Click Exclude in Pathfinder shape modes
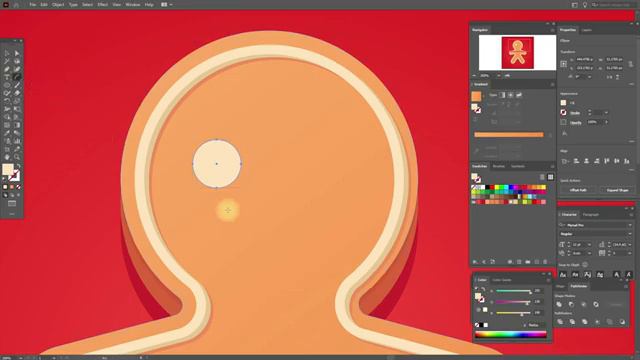Screen dimensions: 640x360 click(596, 304)
